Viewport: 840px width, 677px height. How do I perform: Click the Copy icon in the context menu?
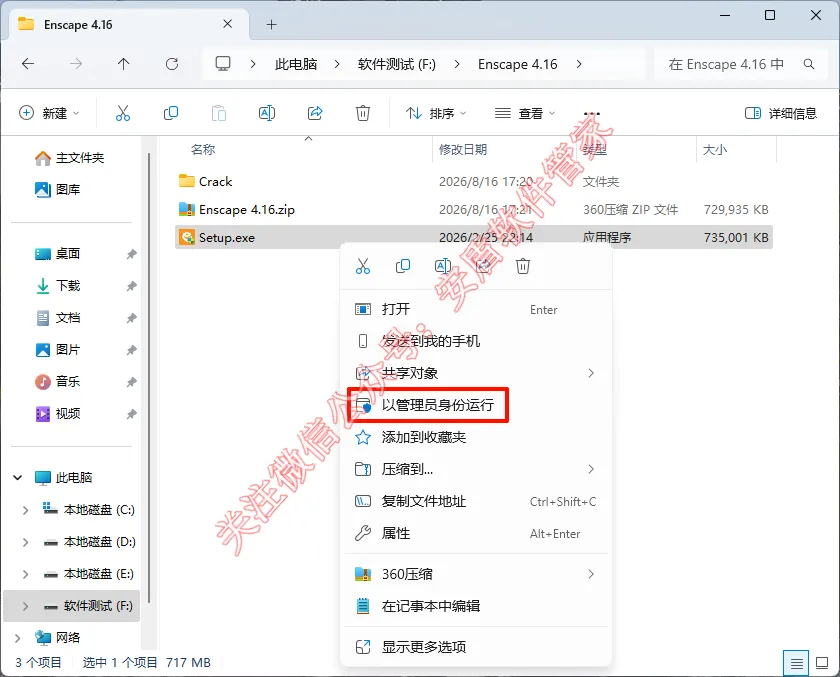pos(403,266)
